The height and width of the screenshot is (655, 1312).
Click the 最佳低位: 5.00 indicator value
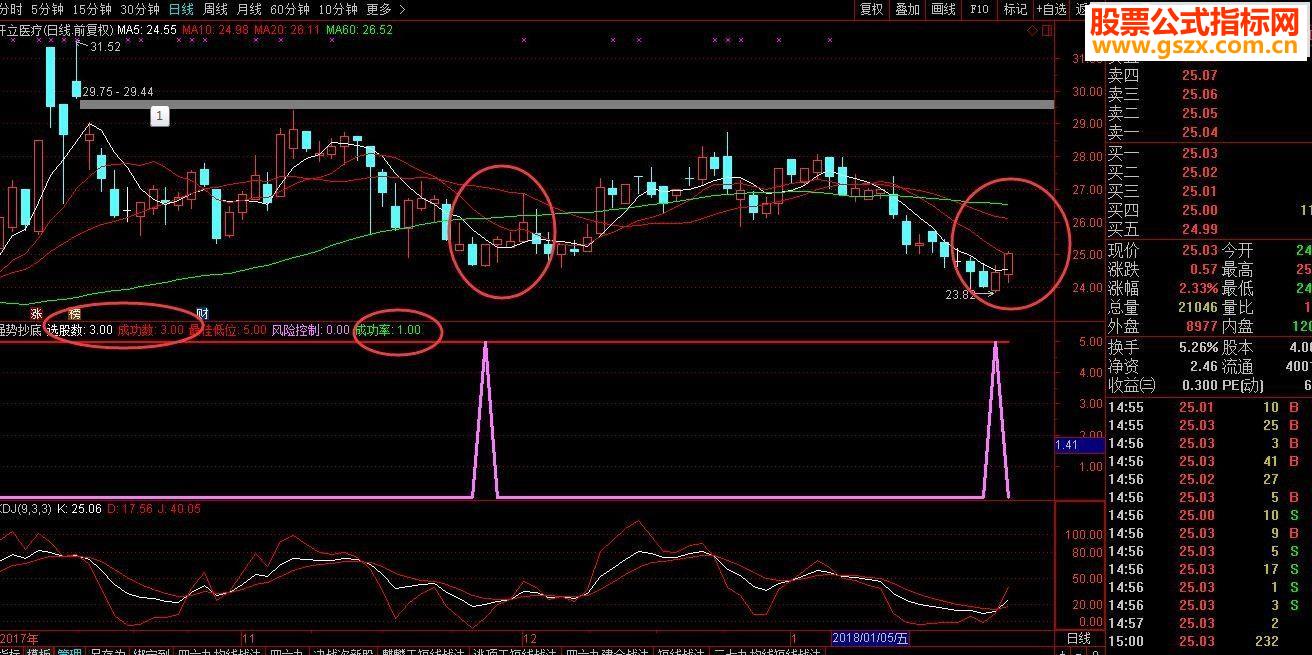[x=228, y=329]
